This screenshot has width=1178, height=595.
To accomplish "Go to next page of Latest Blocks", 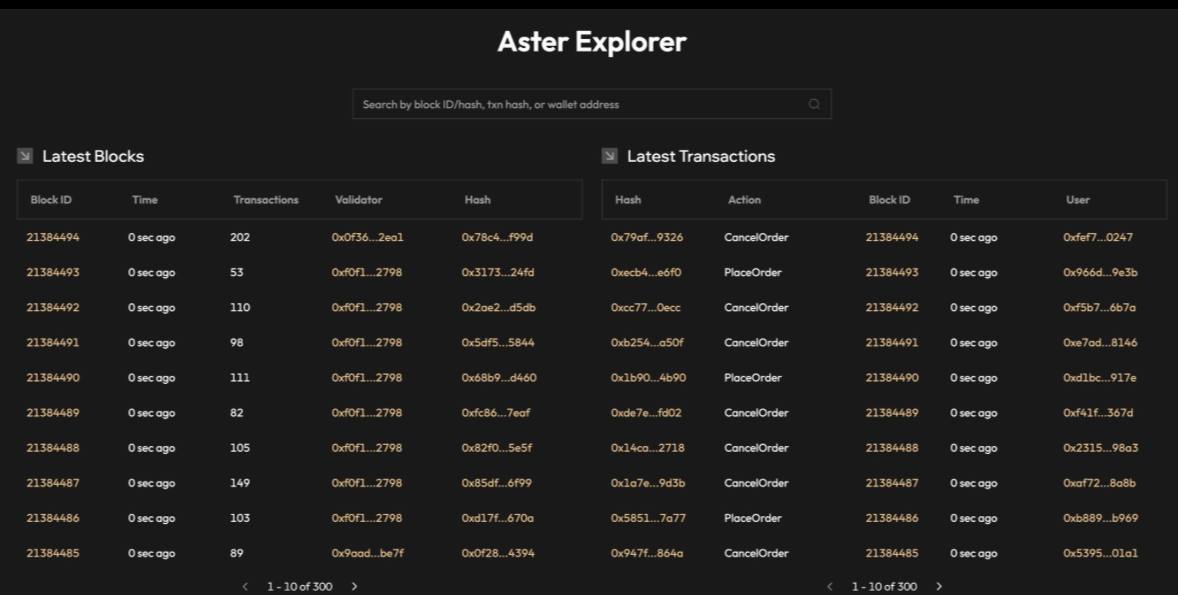I will 355,586.
